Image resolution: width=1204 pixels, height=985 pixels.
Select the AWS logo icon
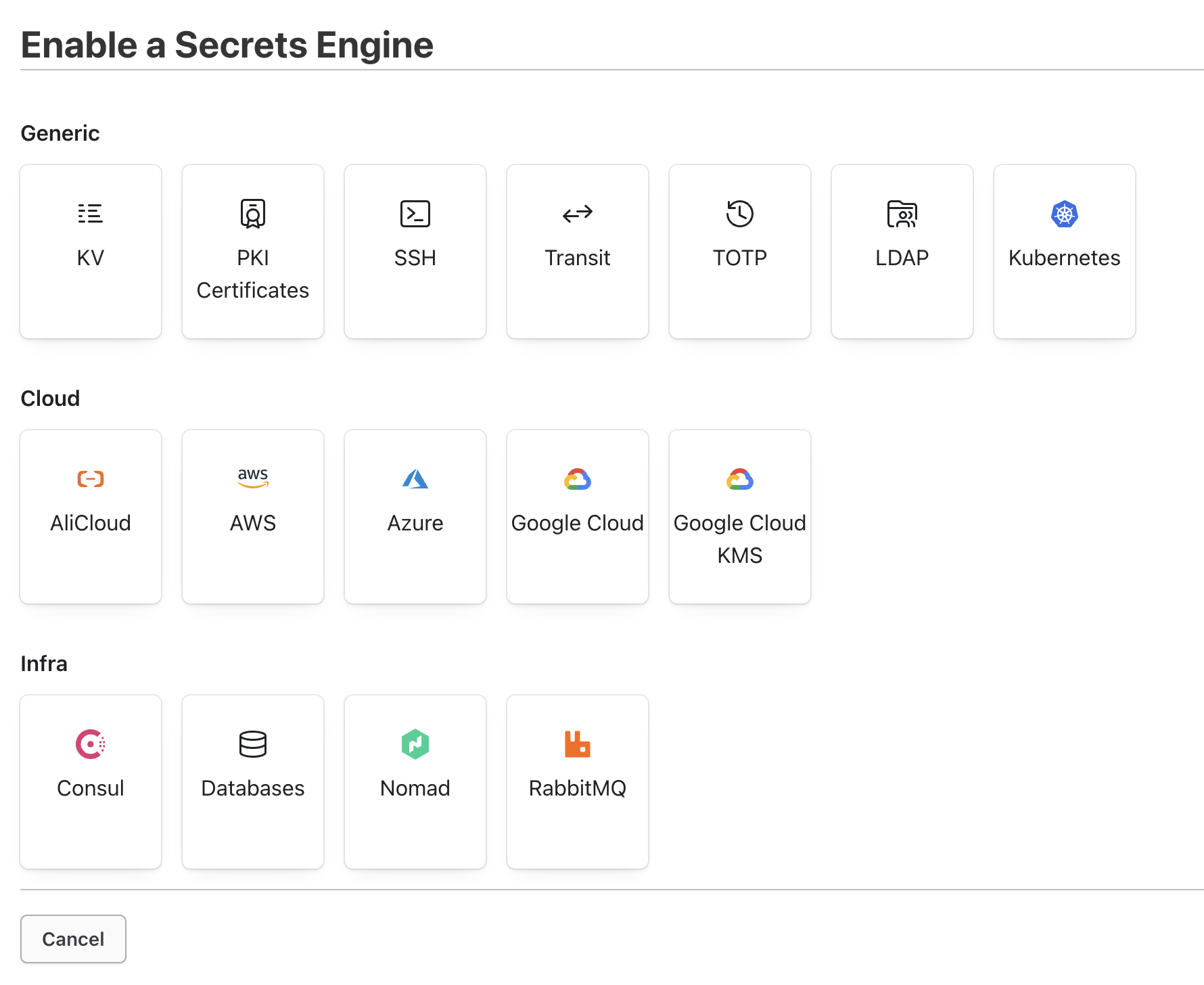(x=252, y=478)
